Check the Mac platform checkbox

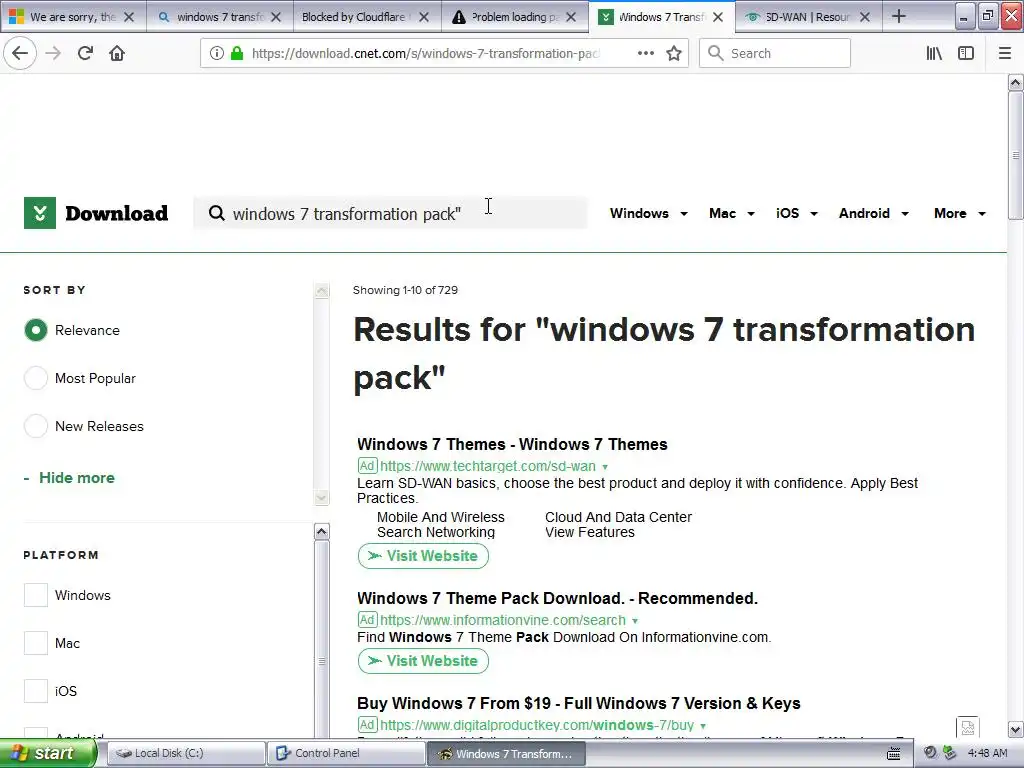click(x=36, y=643)
